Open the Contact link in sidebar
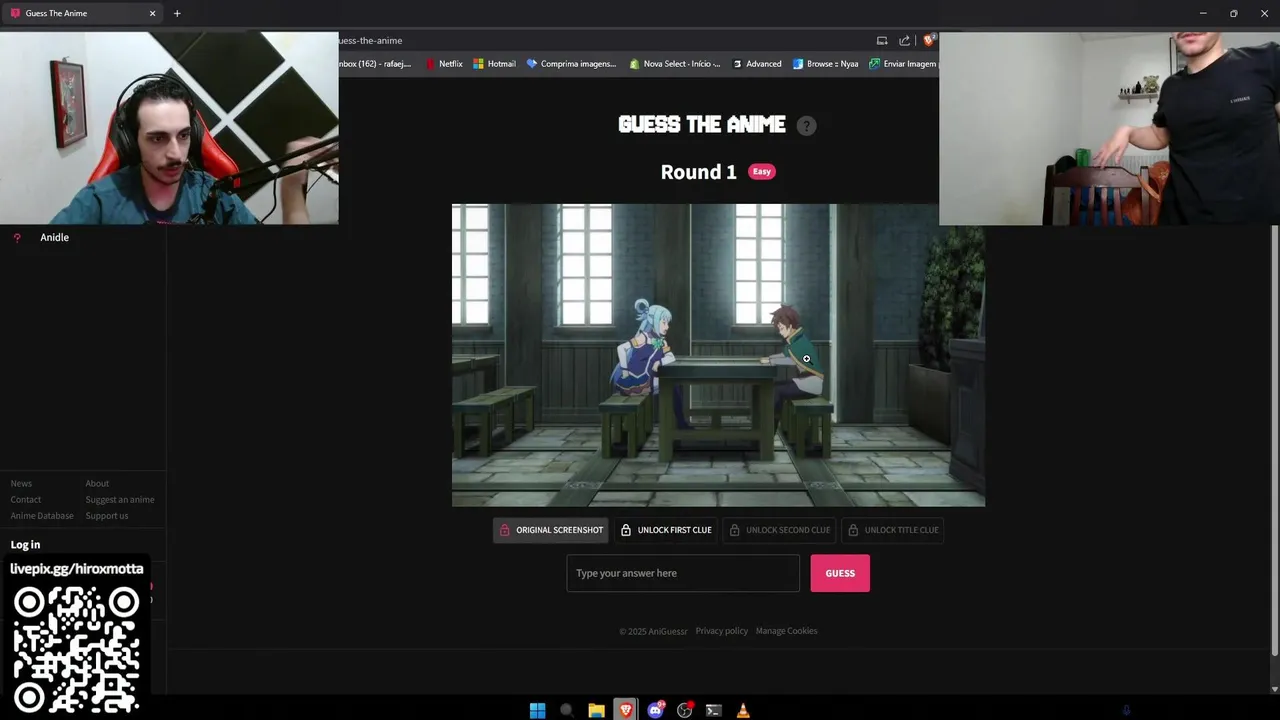The image size is (1280, 720). 26,499
